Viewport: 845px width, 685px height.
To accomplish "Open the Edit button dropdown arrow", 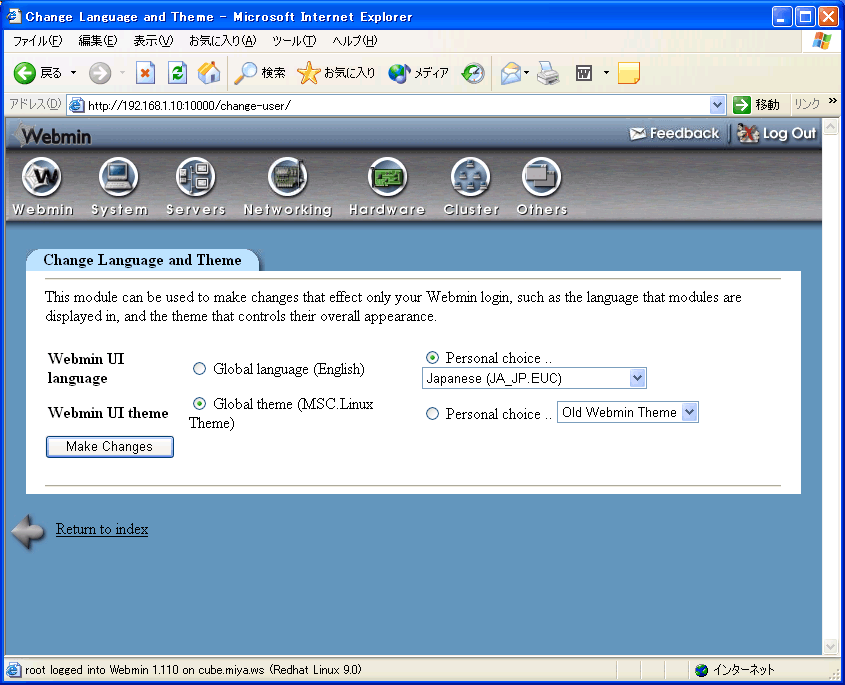I will click(x=606, y=73).
